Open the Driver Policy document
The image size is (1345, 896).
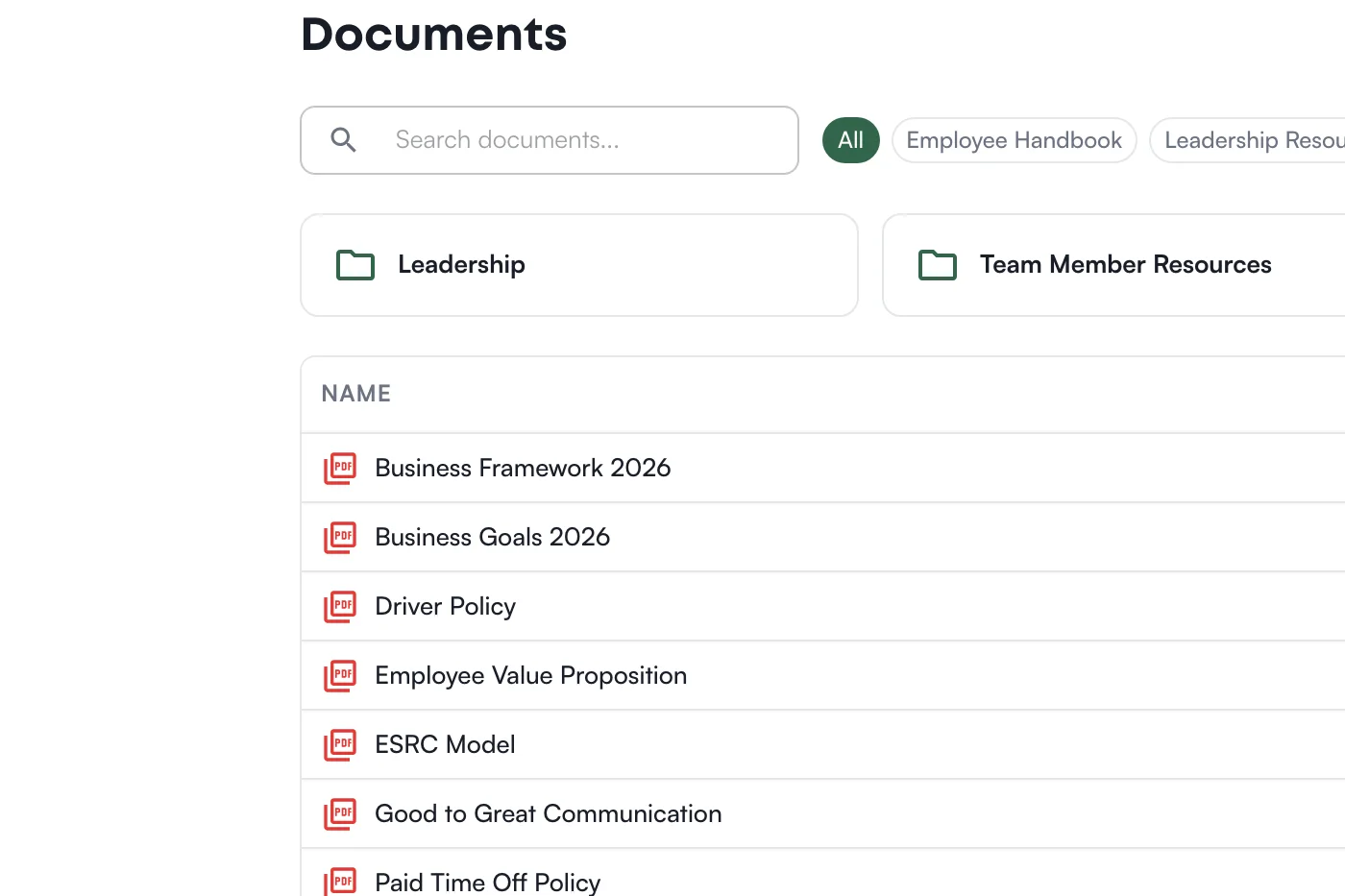click(446, 607)
